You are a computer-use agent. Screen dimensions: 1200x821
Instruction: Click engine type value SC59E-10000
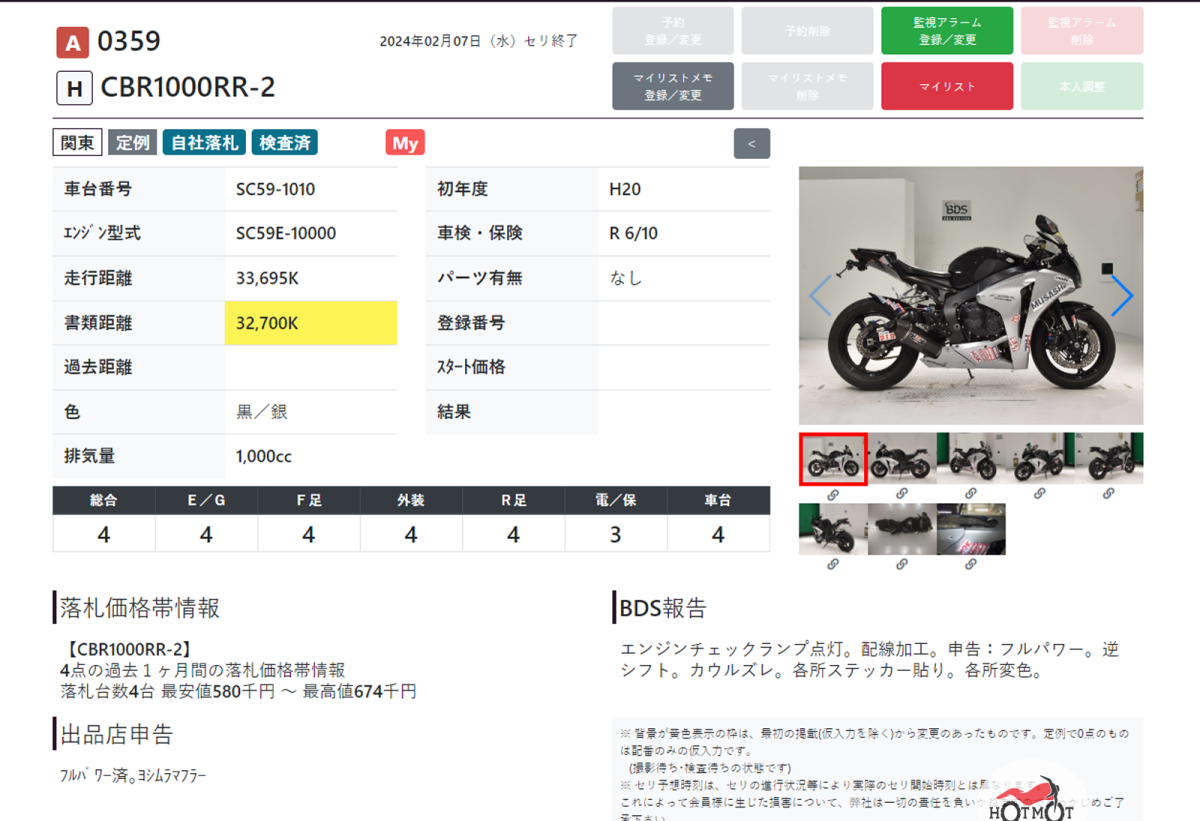(286, 233)
